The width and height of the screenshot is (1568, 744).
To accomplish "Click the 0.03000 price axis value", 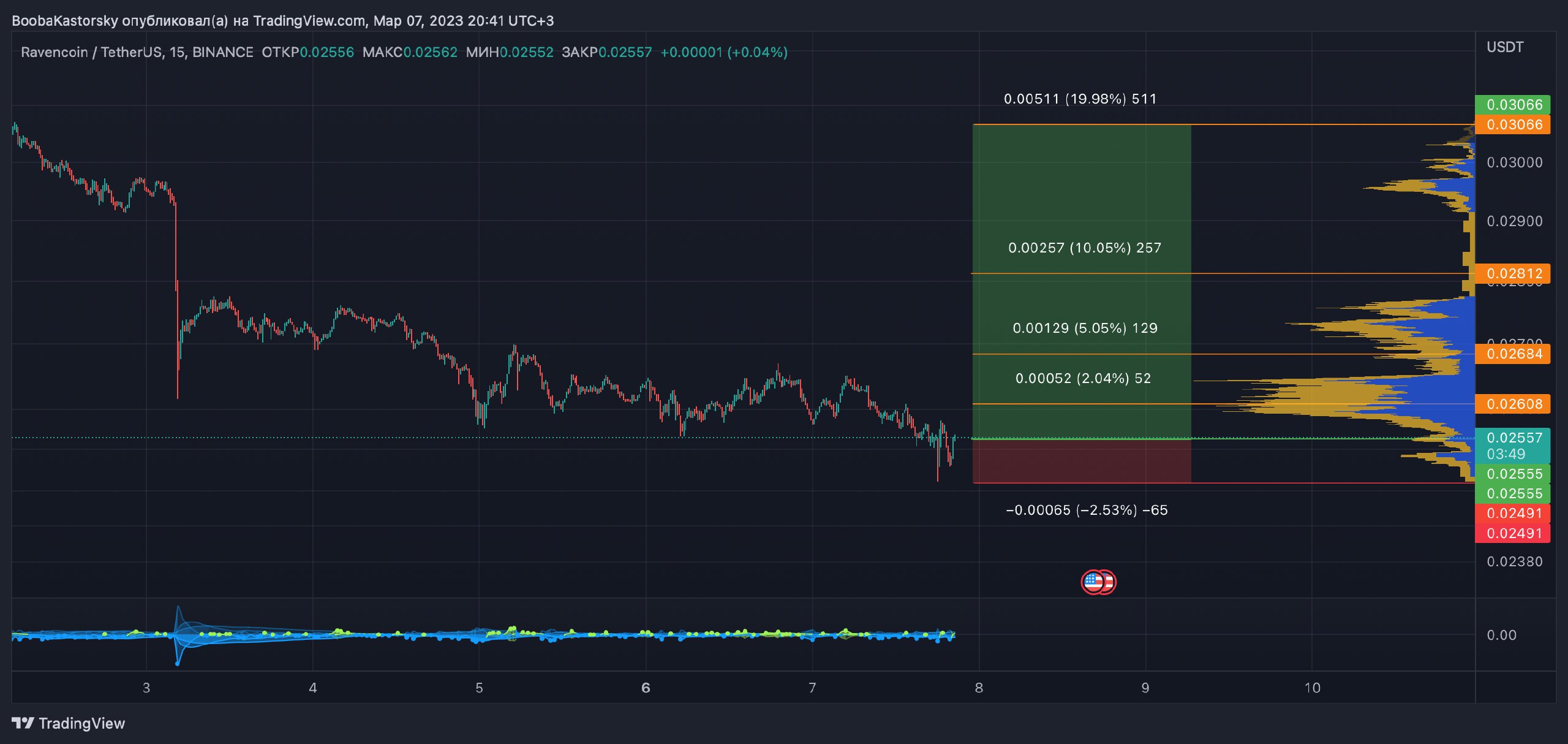I will (1515, 162).
